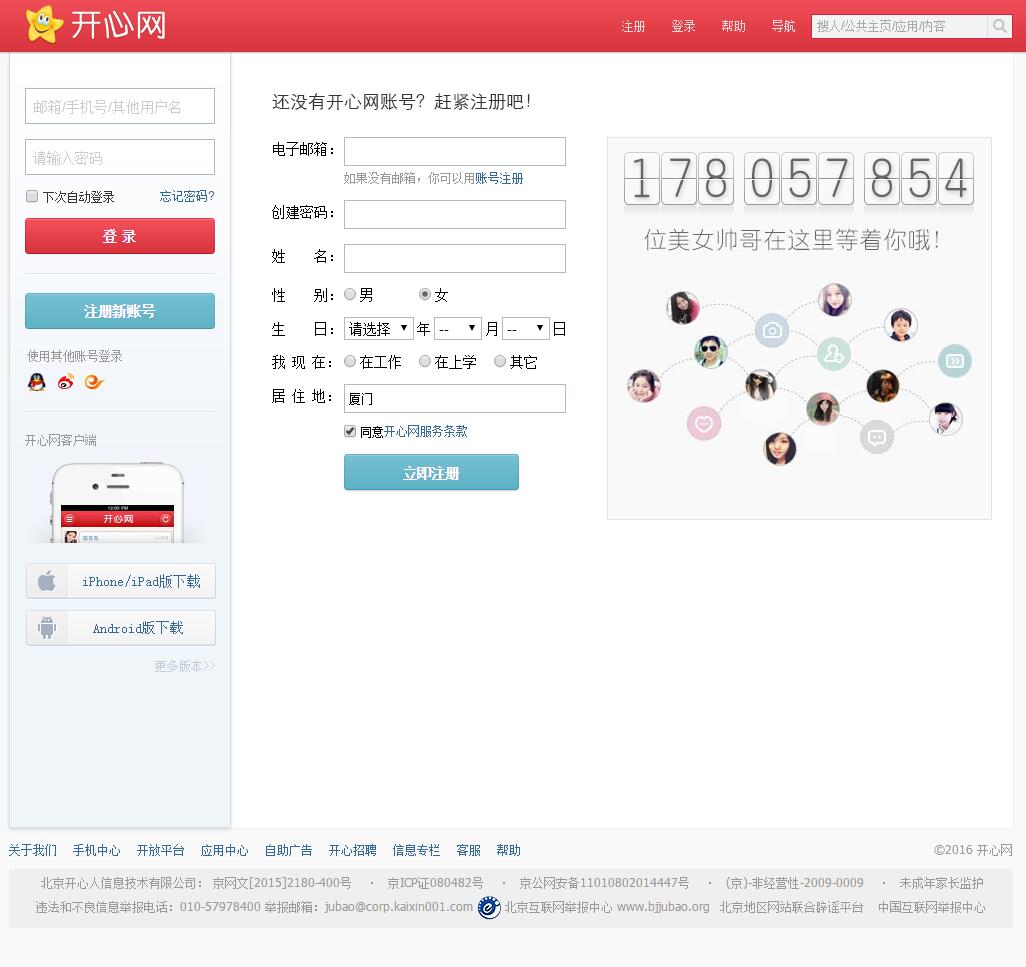
Task: Click the username login input field
Action: [120, 106]
